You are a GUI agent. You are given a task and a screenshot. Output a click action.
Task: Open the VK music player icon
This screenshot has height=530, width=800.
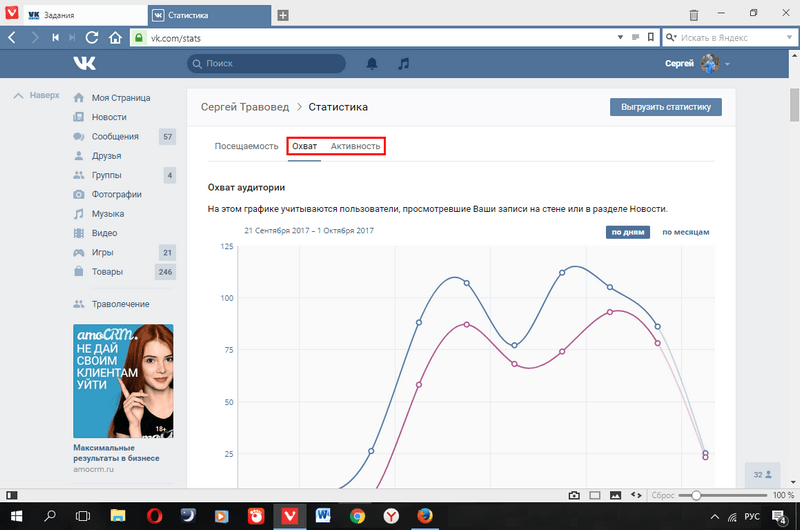pos(403,64)
